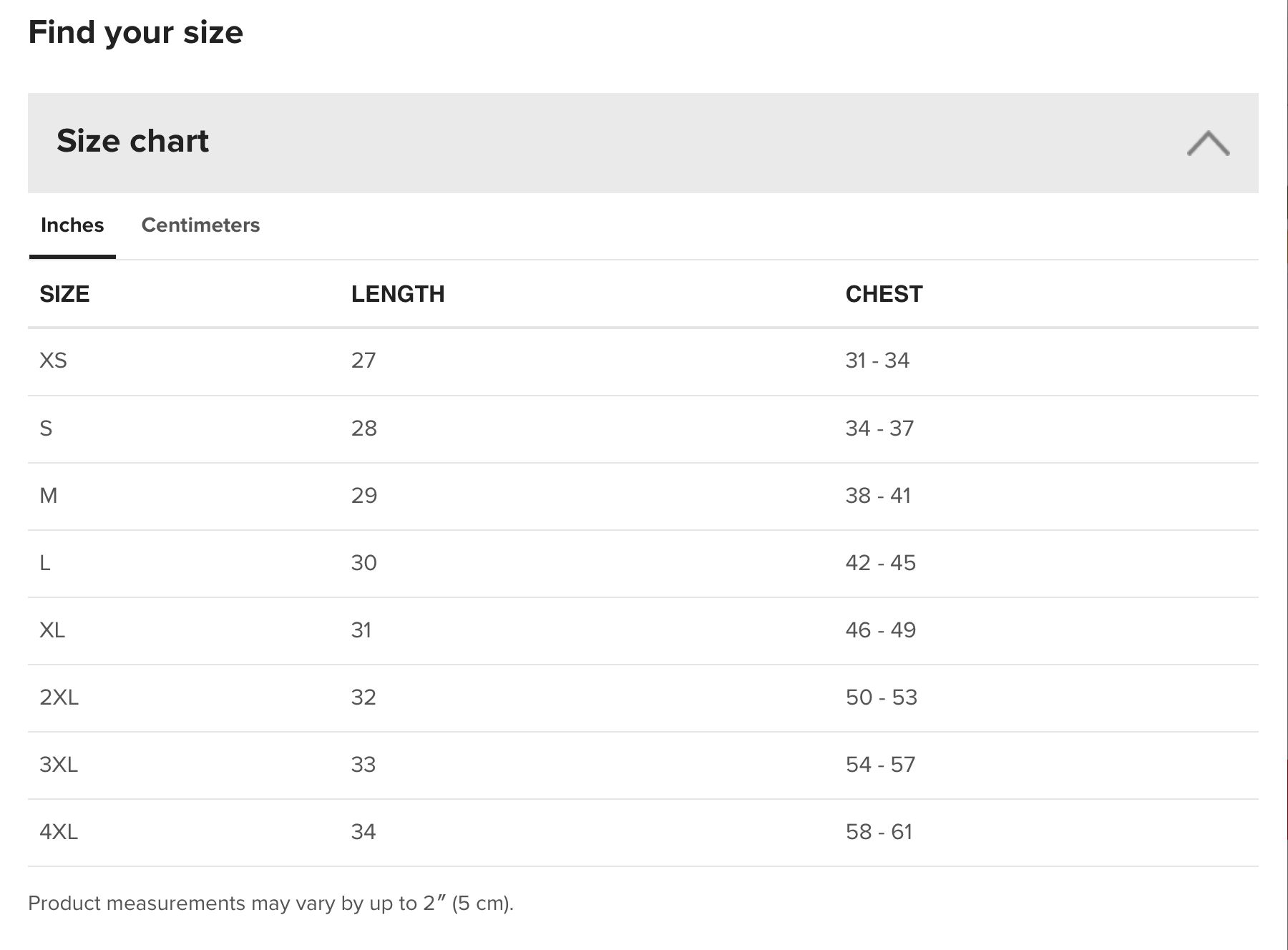Select the 4XL size row label
This screenshot has width=1288, height=950.
(x=59, y=832)
